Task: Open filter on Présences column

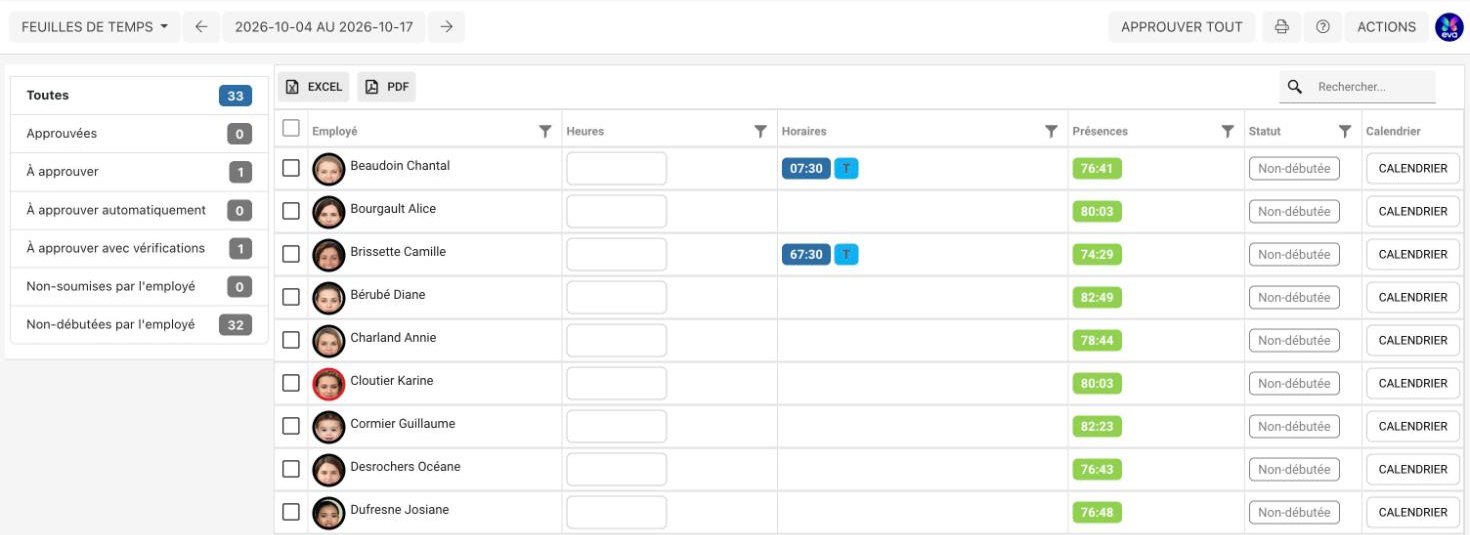Action: 1227,131
